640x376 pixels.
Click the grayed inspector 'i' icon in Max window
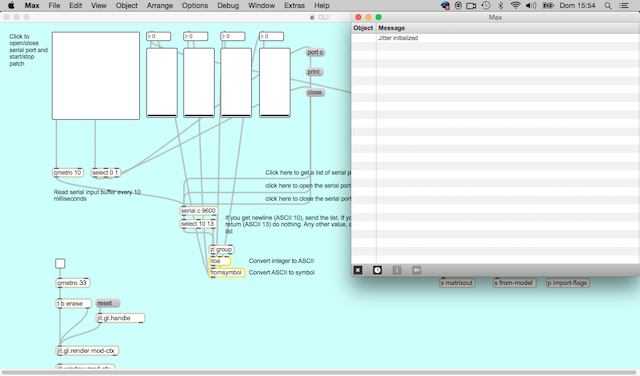click(x=397, y=270)
